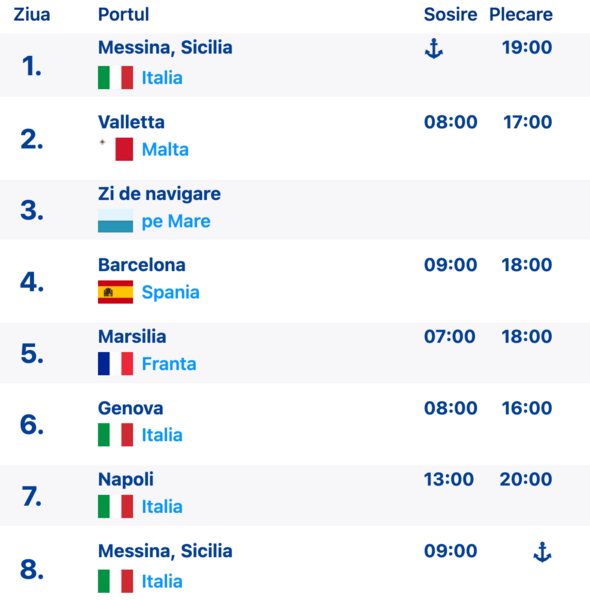
Task: Open the Malta country link
Action: point(165,149)
